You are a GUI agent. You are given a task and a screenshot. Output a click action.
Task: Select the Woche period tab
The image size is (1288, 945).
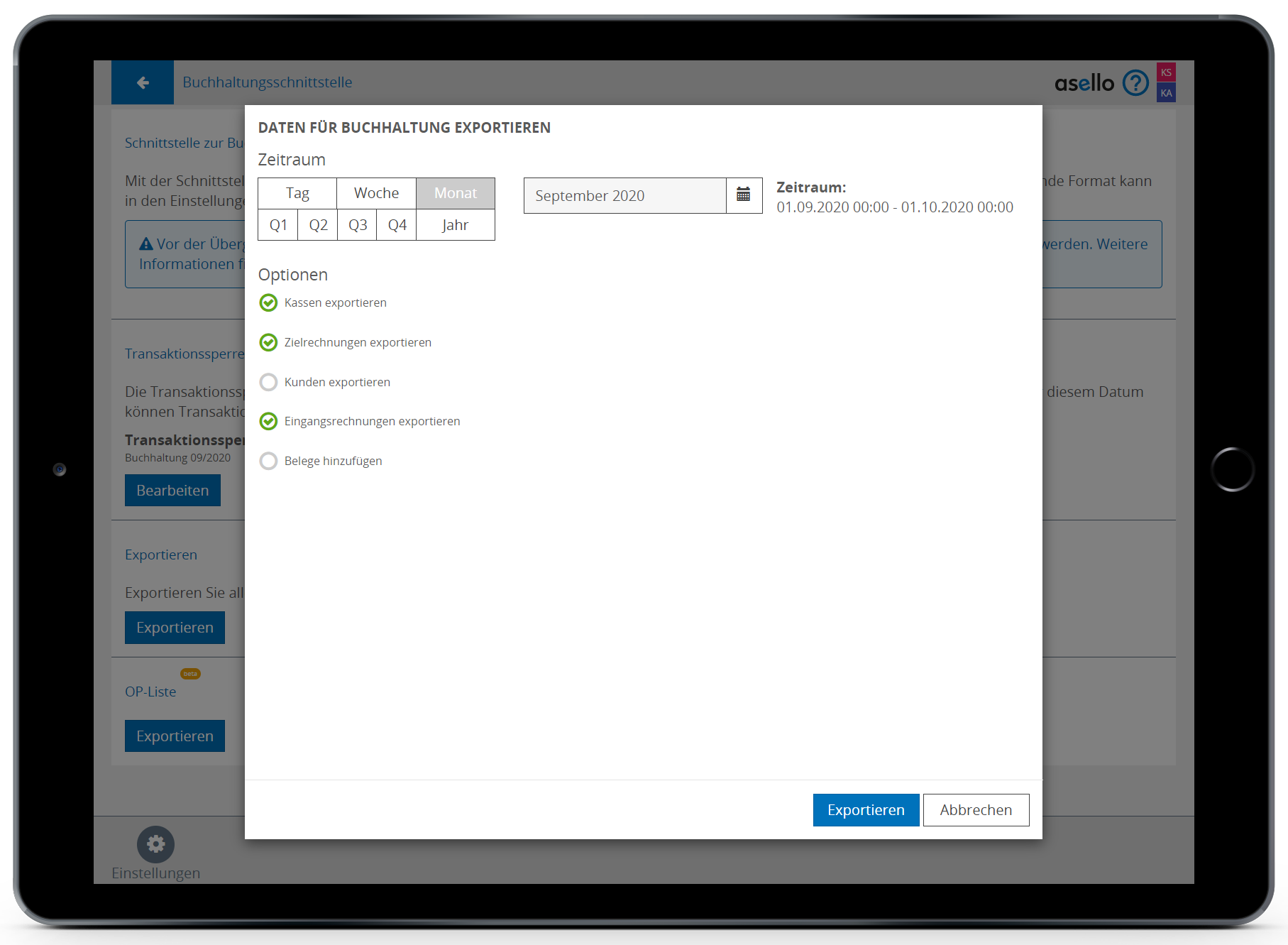[376, 193]
